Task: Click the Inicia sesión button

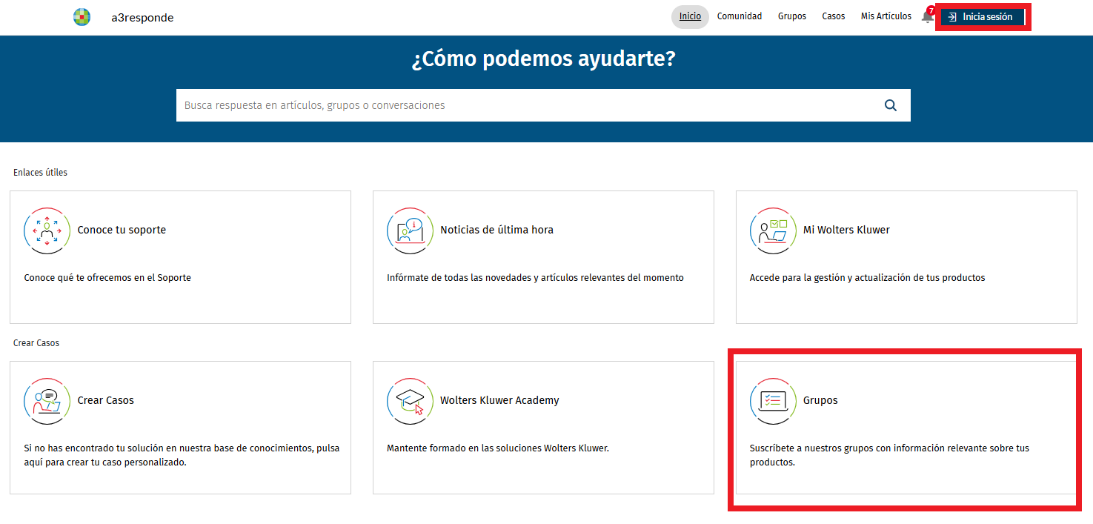Action: 983,17
